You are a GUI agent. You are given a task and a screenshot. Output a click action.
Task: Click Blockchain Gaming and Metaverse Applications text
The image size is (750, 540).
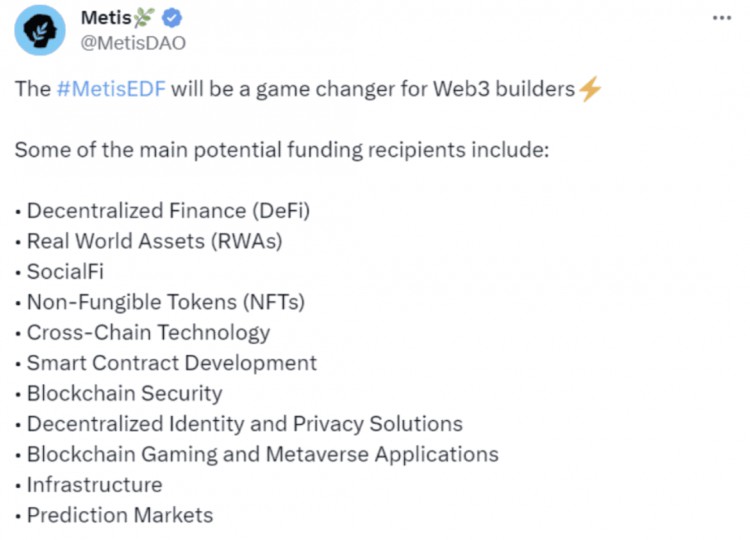pyautogui.click(x=263, y=455)
